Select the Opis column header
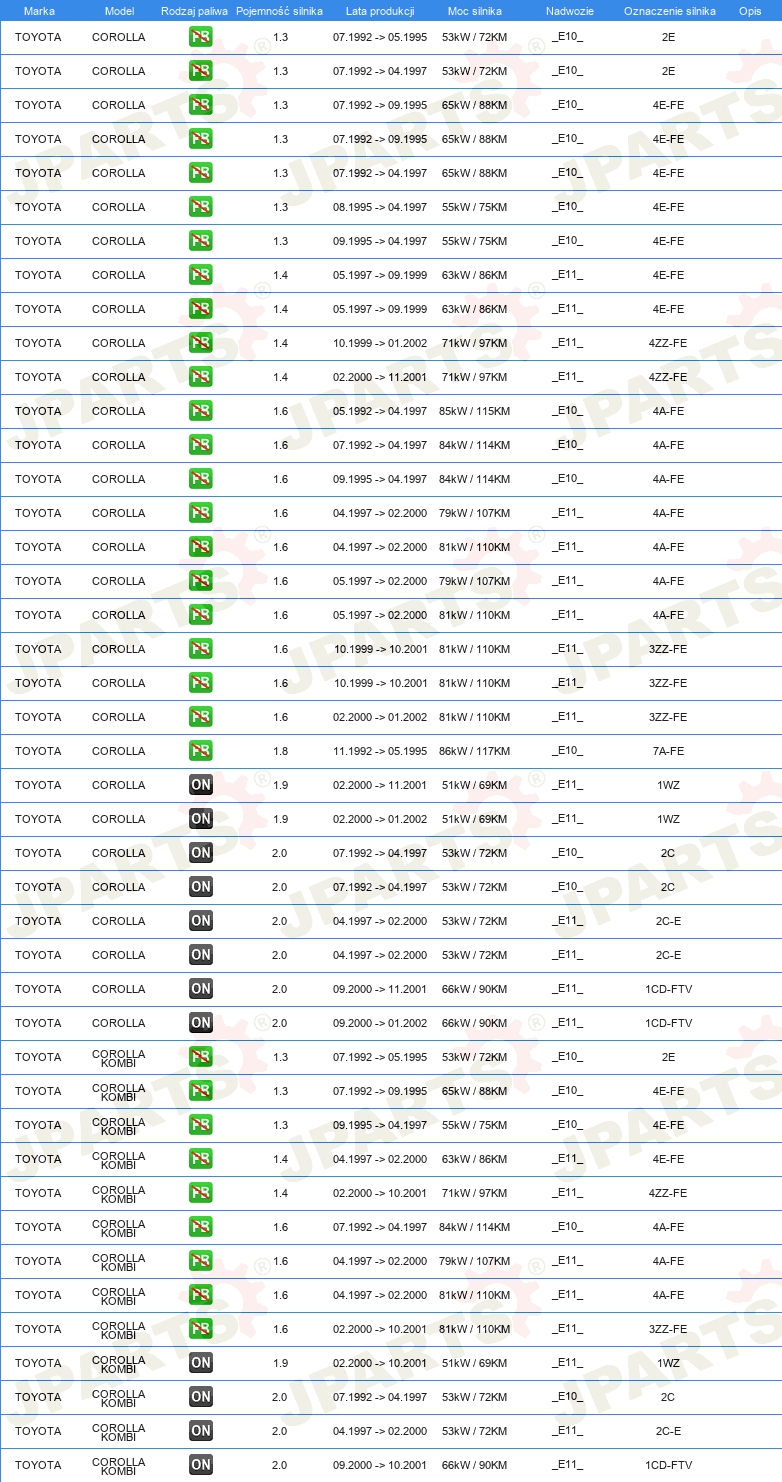Screen dimensions: 782x1482 (x=750, y=11)
